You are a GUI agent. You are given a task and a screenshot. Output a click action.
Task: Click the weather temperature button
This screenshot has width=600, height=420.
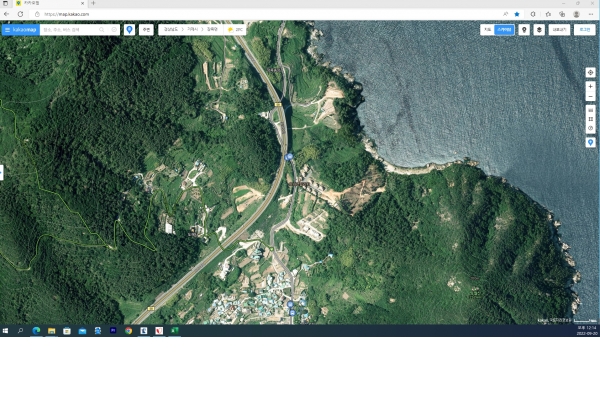pyautogui.click(x=236, y=30)
